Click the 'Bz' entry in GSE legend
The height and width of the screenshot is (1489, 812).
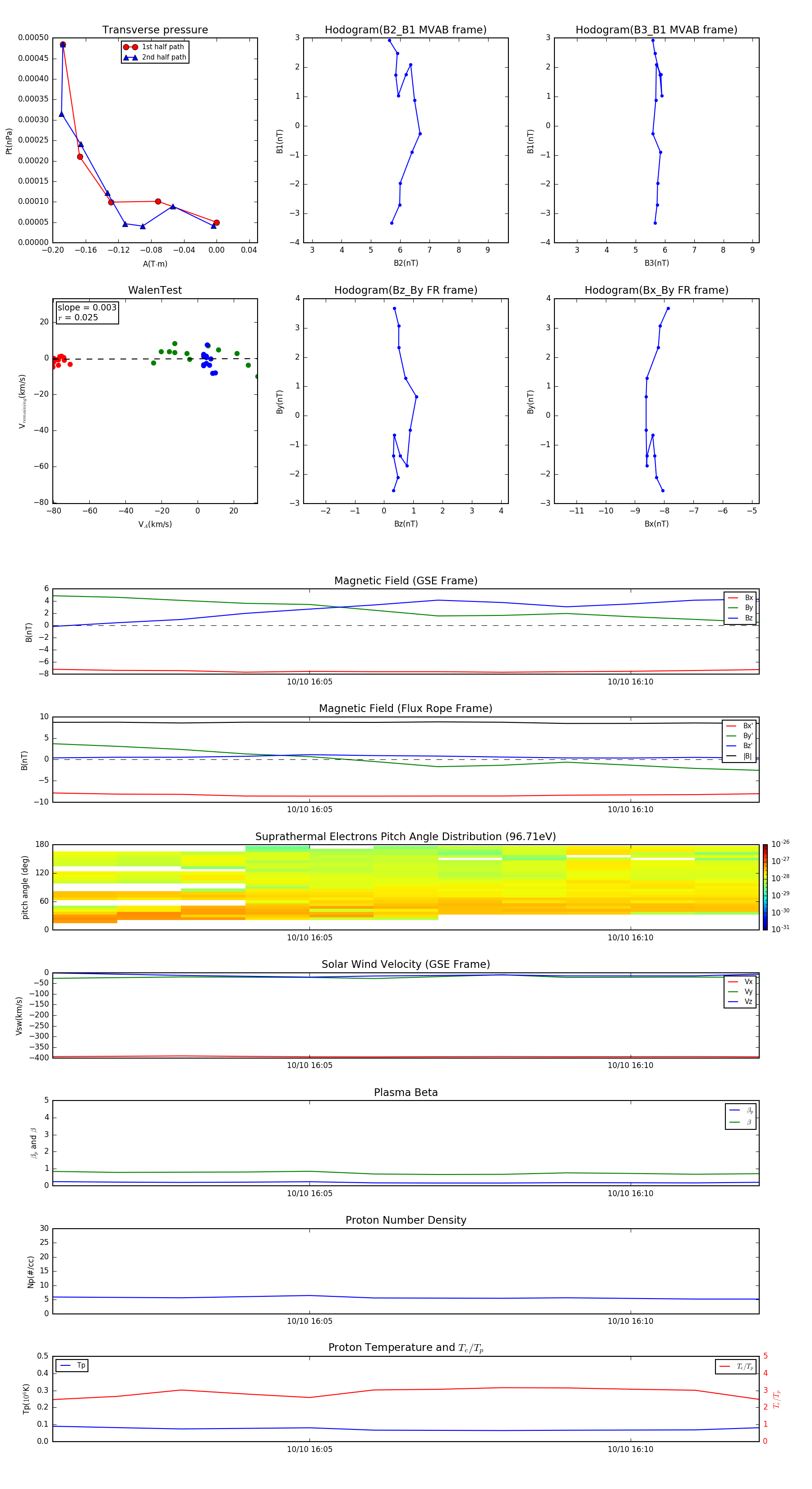click(740, 618)
